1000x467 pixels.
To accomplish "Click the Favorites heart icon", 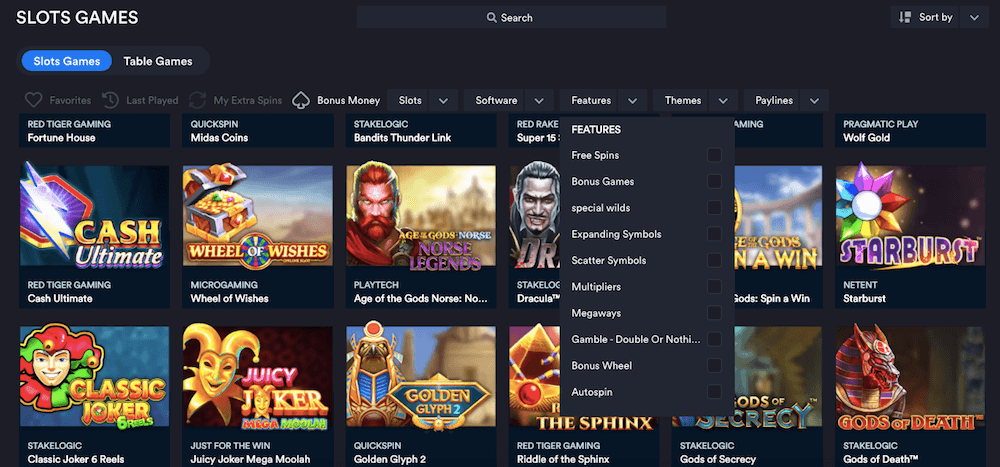I will [33, 100].
